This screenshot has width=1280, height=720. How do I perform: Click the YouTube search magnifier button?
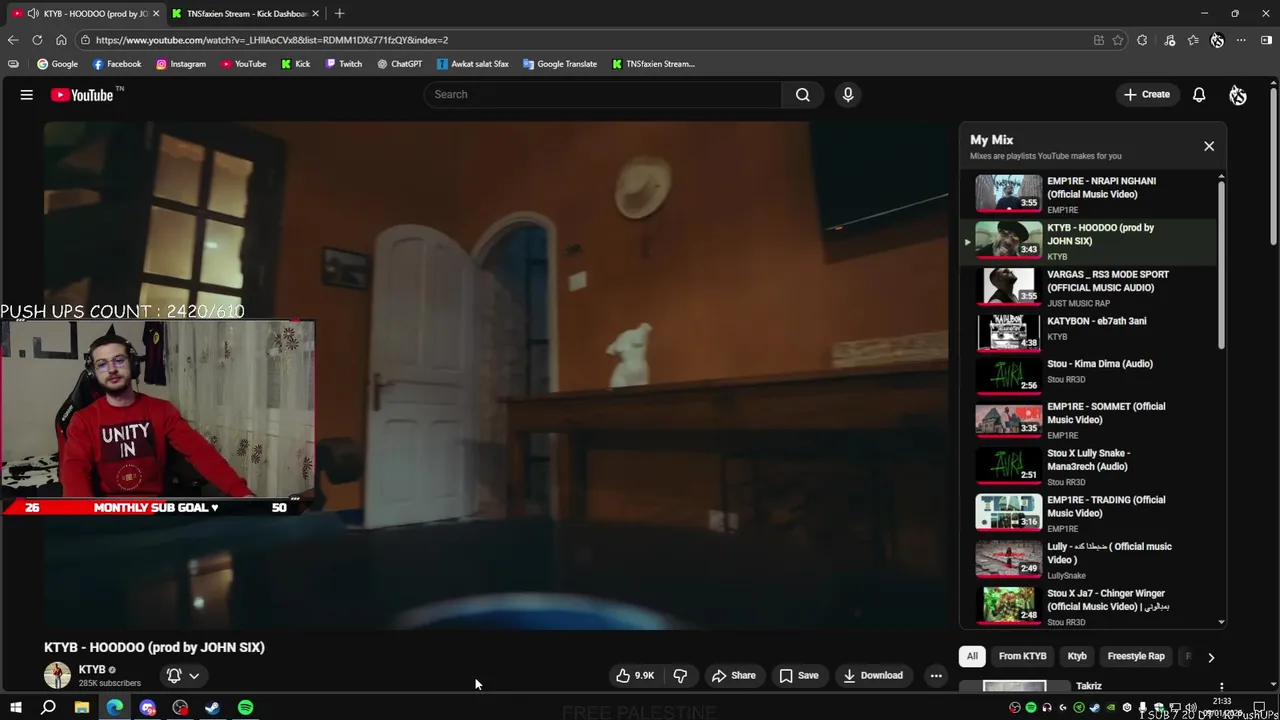point(802,95)
